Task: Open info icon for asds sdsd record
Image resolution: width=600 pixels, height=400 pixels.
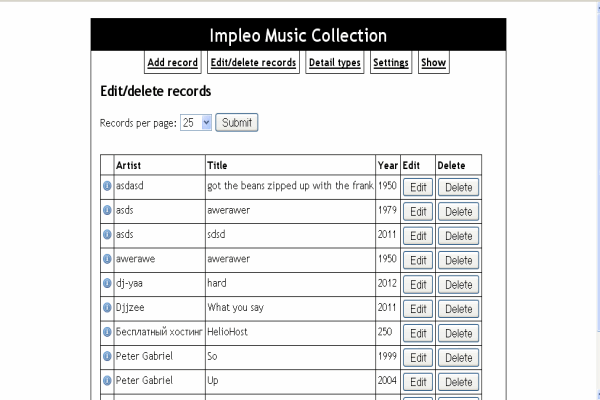Action: click(107, 235)
